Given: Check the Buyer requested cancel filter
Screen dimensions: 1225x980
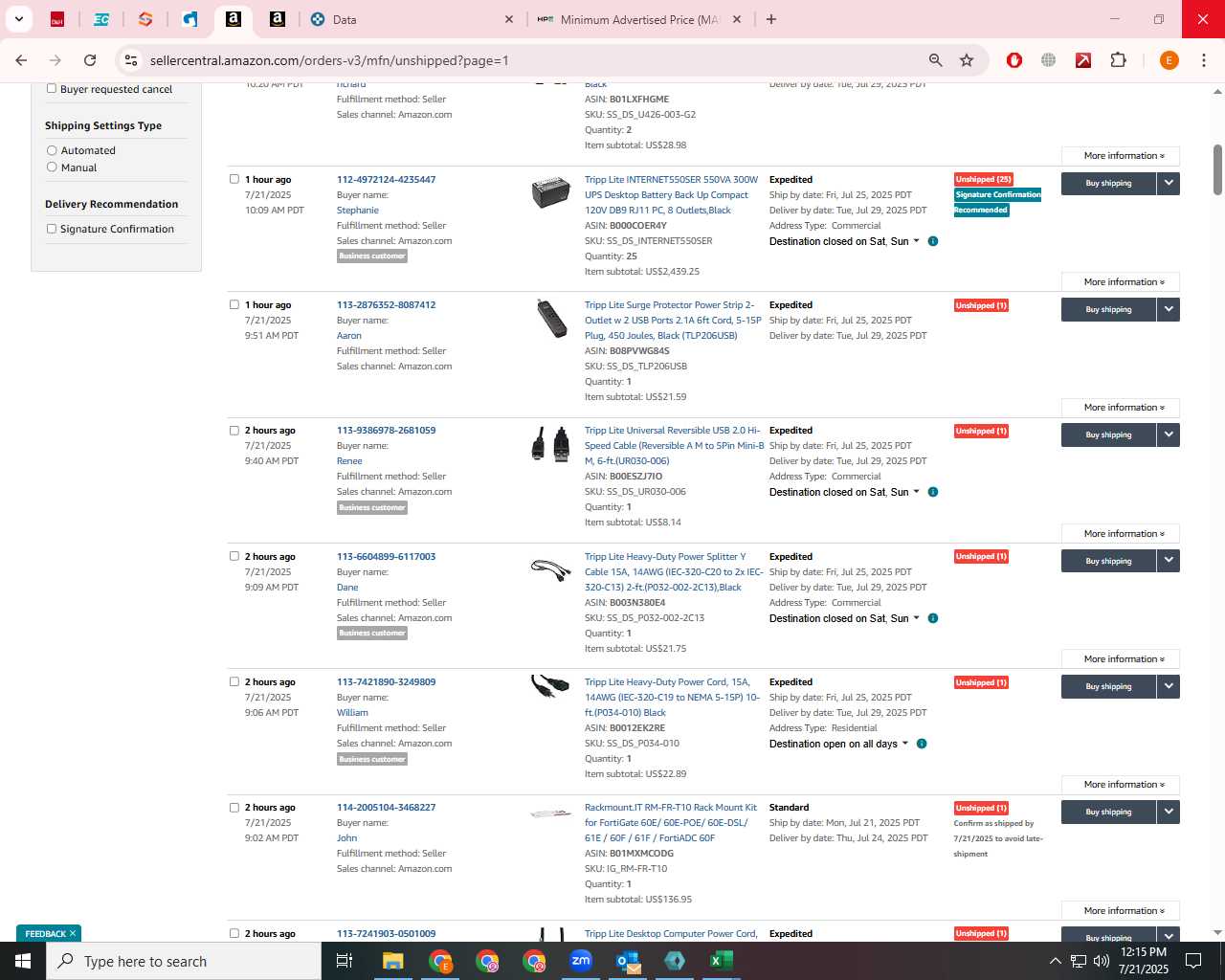Looking at the screenshot, I should pyautogui.click(x=52, y=89).
